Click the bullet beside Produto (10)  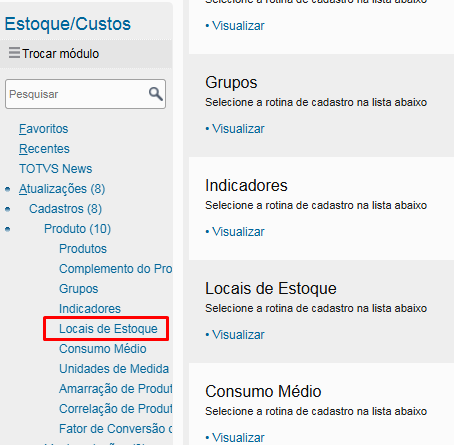pyautogui.click(x=8, y=229)
